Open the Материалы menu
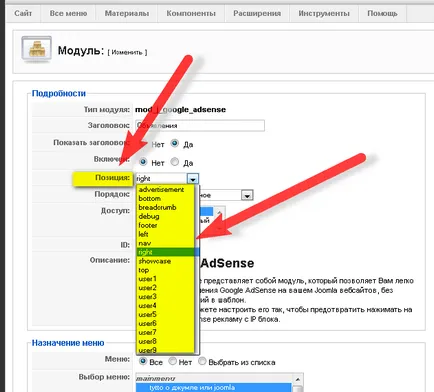The width and height of the screenshot is (434, 392). pos(127,13)
